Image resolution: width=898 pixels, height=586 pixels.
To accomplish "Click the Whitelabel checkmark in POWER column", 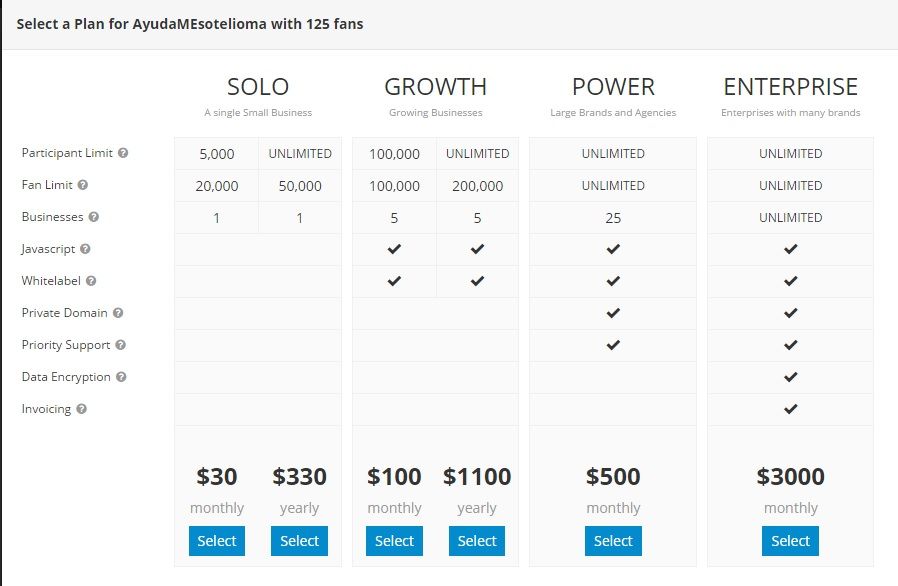I will coord(613,281).
